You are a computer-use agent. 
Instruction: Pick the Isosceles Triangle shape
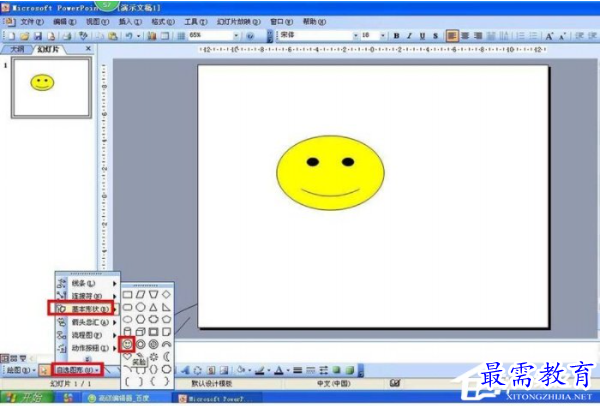153,307
